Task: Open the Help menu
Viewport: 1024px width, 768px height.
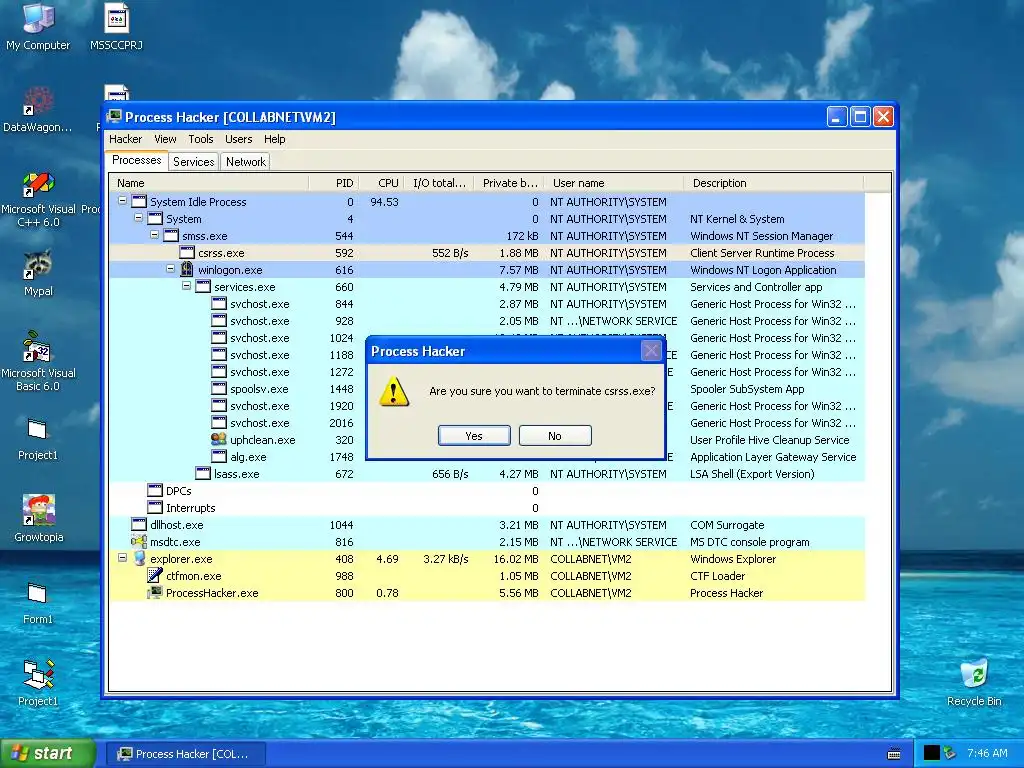Action: pos(274,139)
